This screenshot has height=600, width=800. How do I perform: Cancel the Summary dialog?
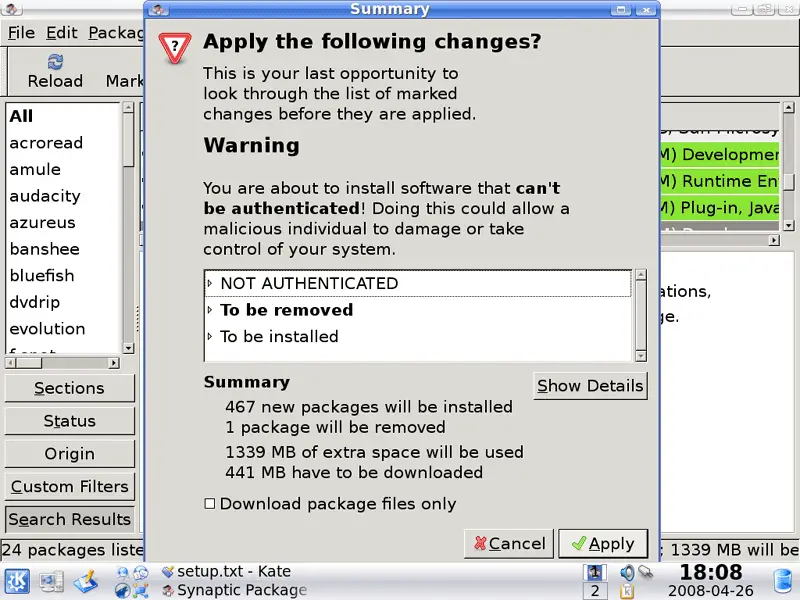[x=509, y=544]
